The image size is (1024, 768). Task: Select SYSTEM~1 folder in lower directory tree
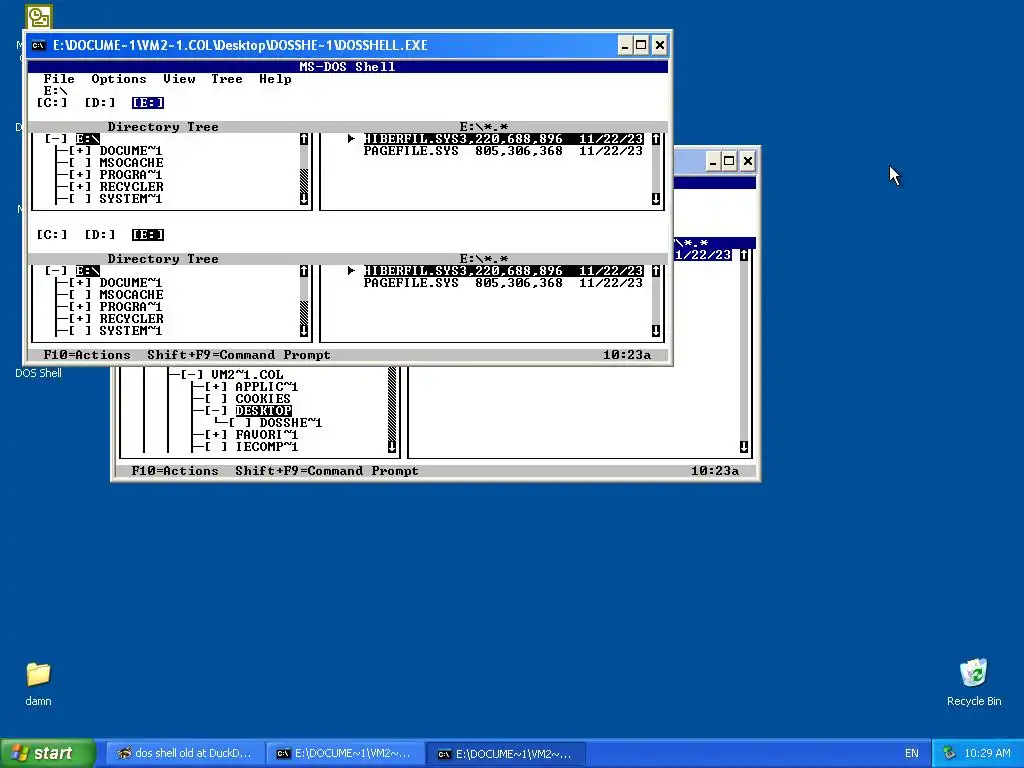point(131,331)
